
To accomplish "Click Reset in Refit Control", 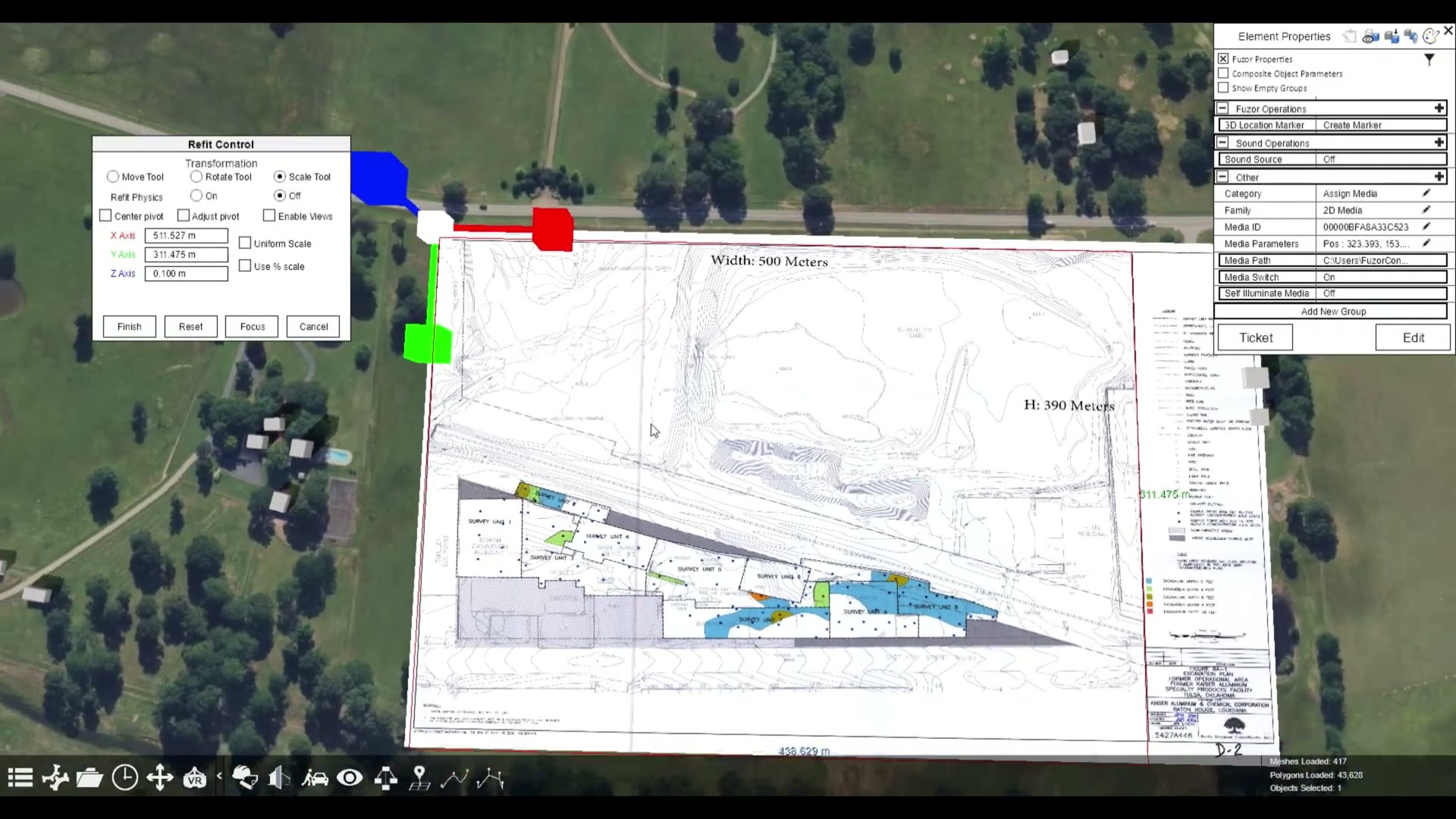I will tap(191, 327).
